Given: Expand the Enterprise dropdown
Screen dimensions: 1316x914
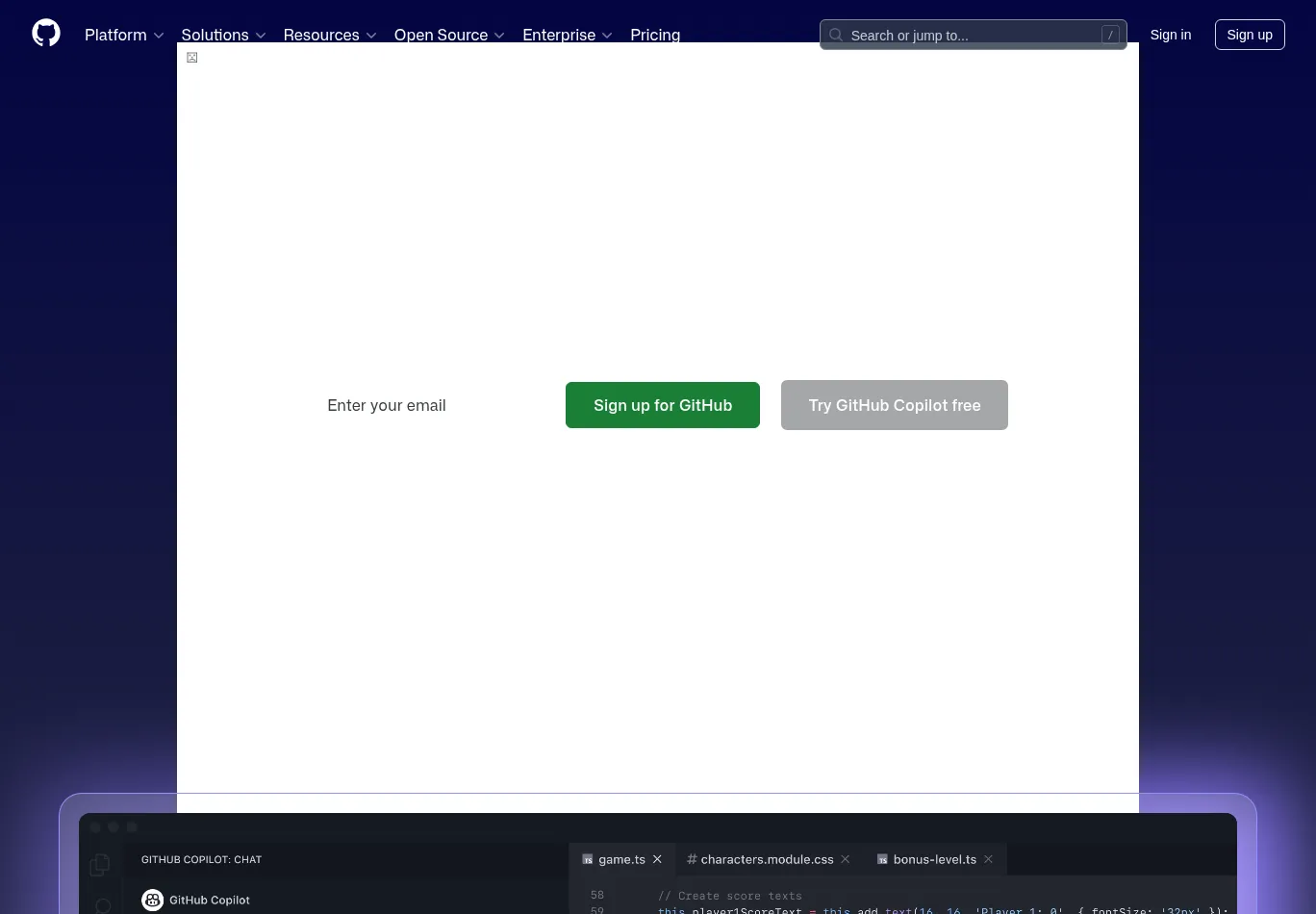Looking at the screenshot, I should click(567, 35).
